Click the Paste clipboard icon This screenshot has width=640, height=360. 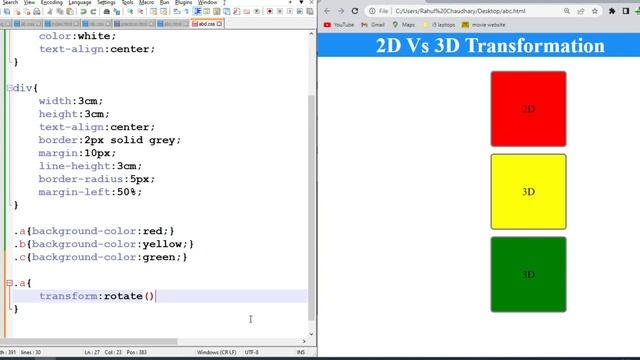(70, 11)
